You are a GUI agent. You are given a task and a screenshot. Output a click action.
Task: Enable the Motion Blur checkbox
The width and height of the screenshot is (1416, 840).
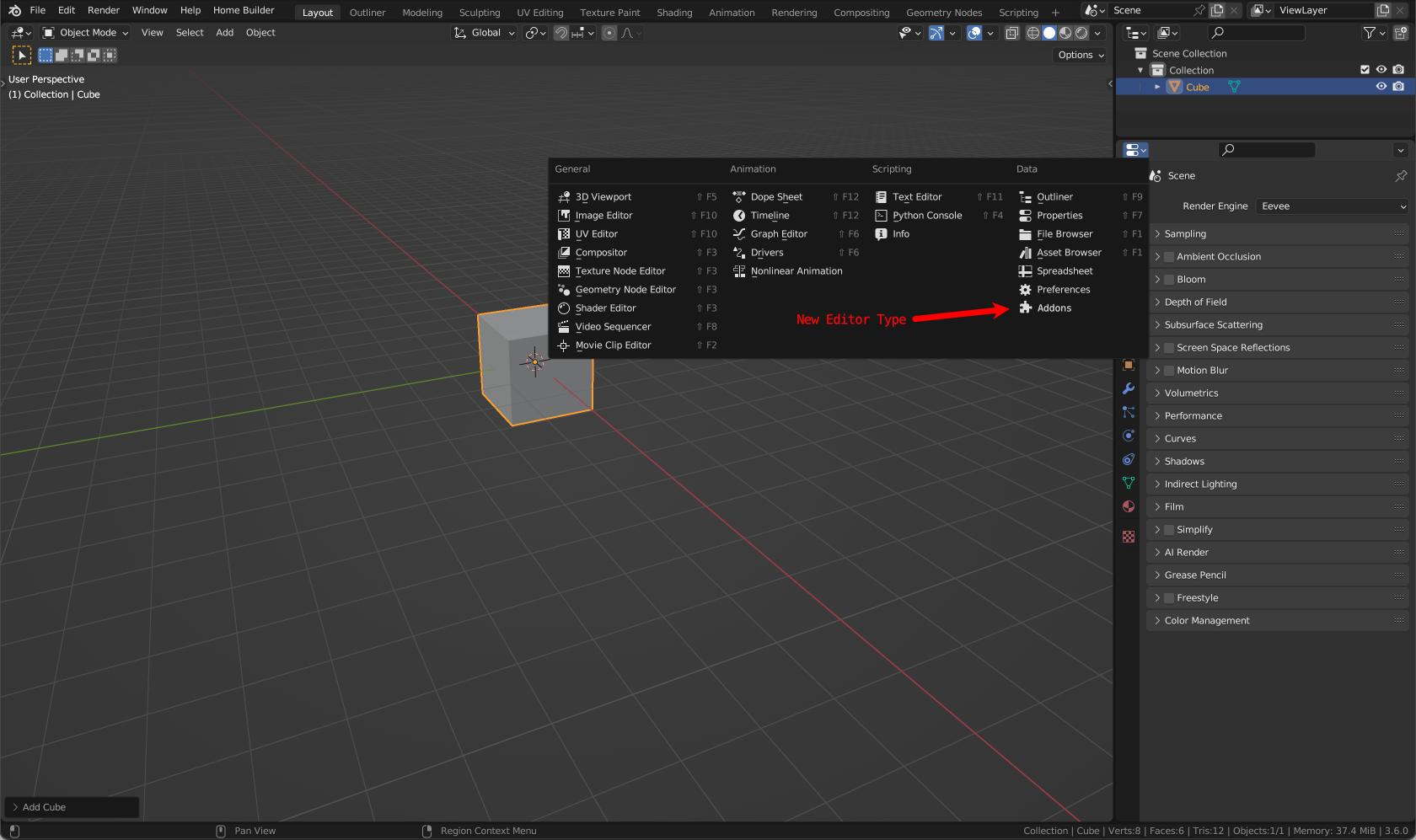[x=1169, y=371]
